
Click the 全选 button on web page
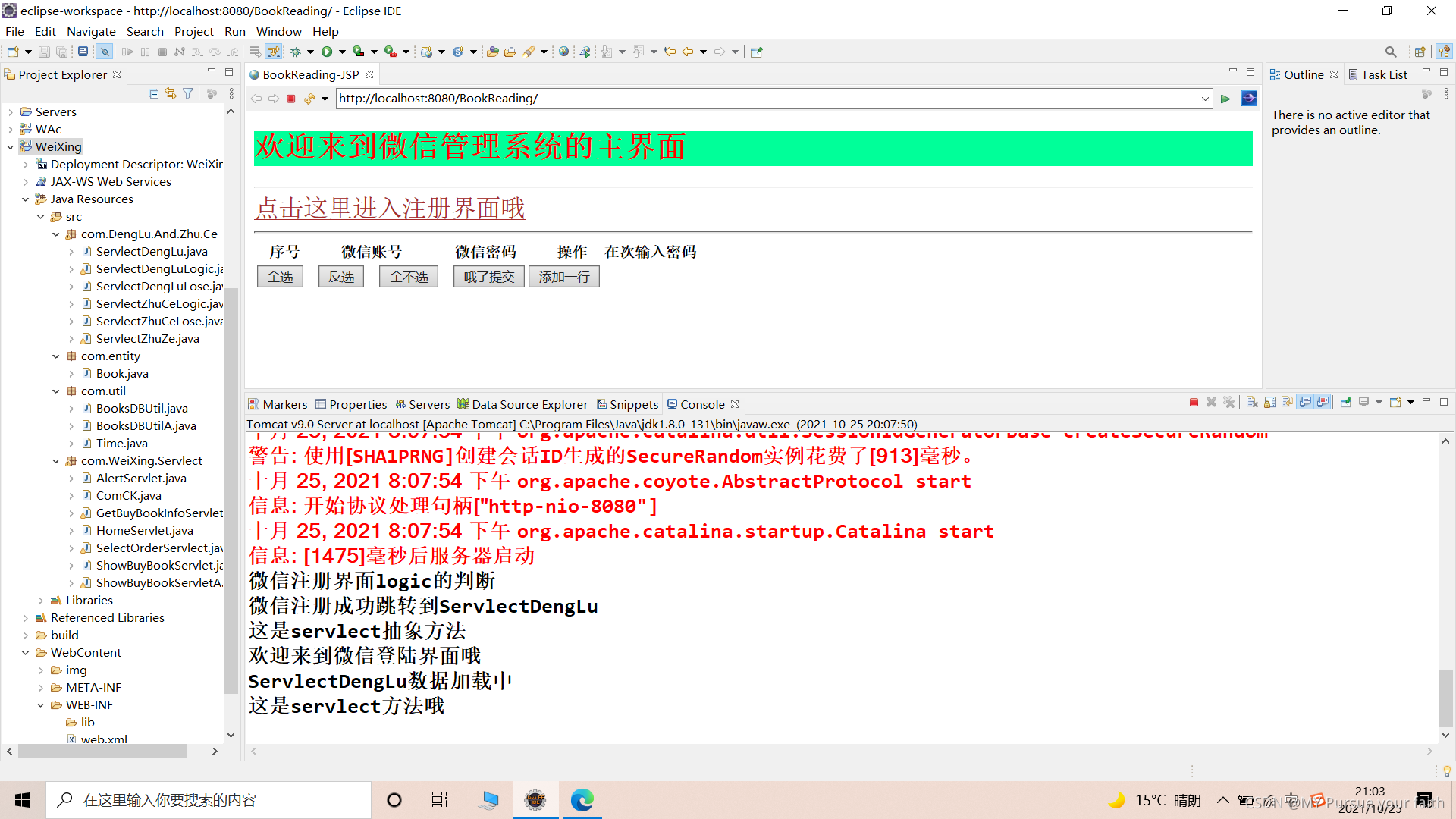coord(280,277)
